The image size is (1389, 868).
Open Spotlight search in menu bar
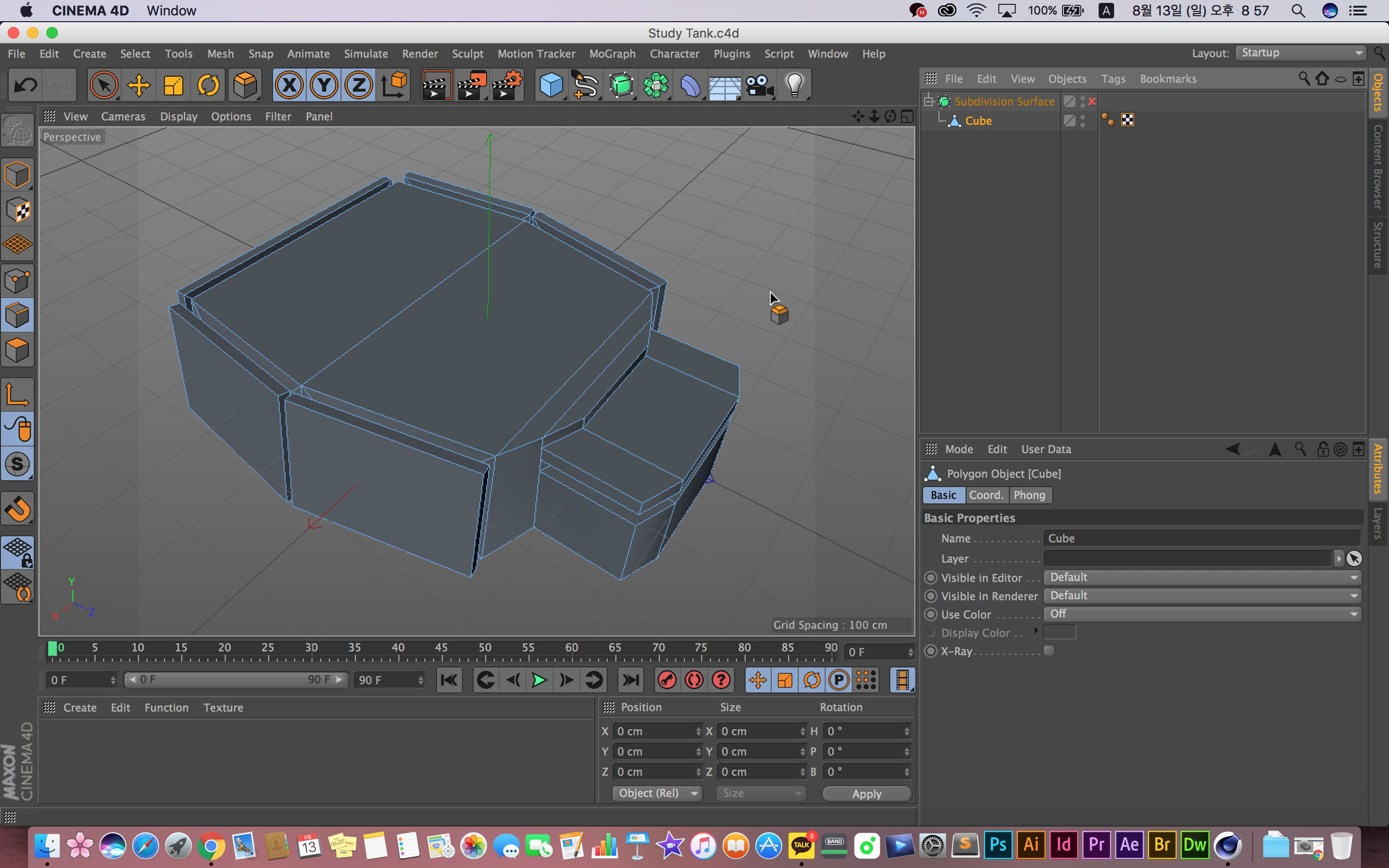[x=1298, y=10]
